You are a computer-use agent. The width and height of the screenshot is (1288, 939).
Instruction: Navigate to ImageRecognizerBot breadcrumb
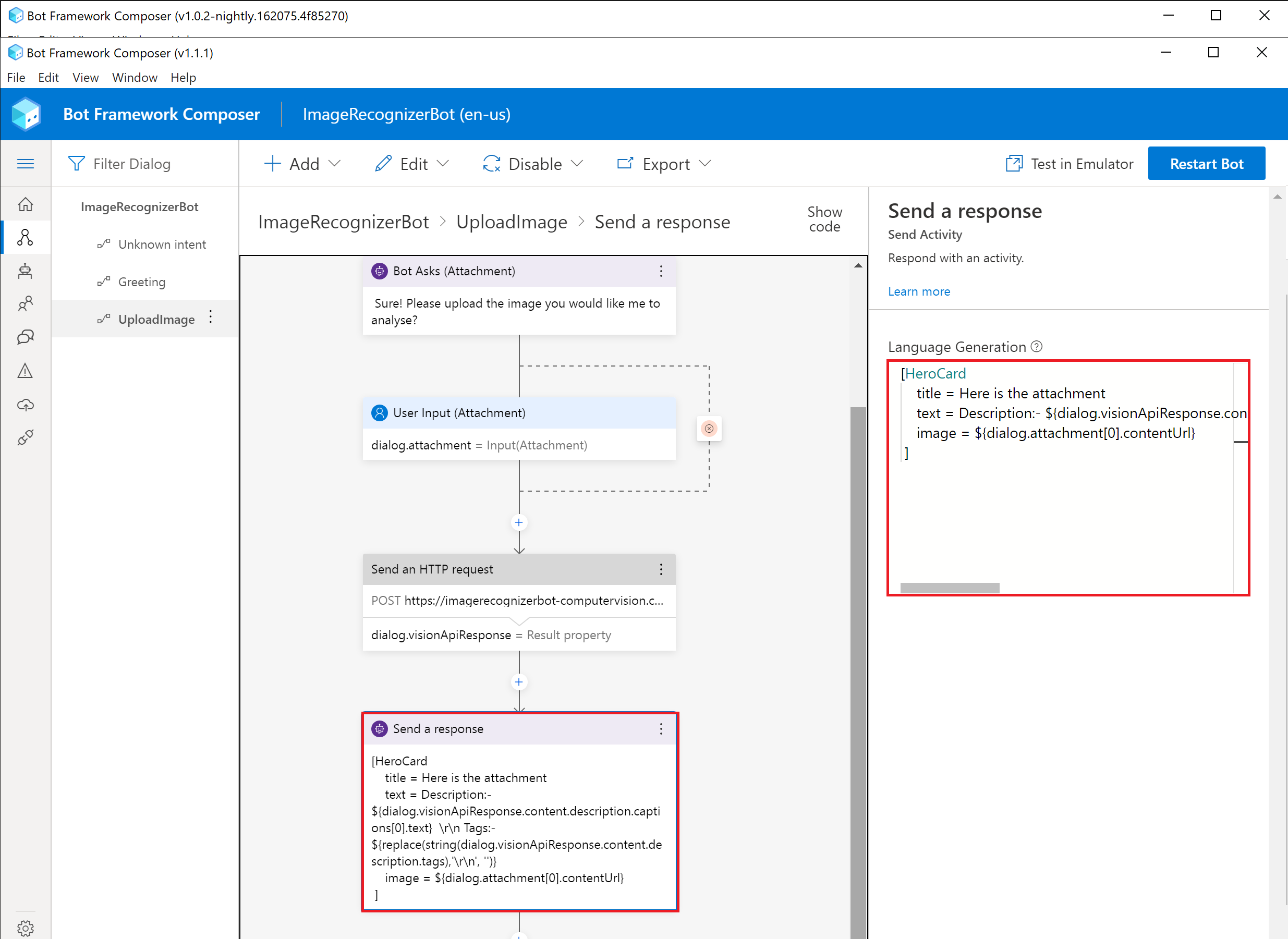(x=343, y=222)
